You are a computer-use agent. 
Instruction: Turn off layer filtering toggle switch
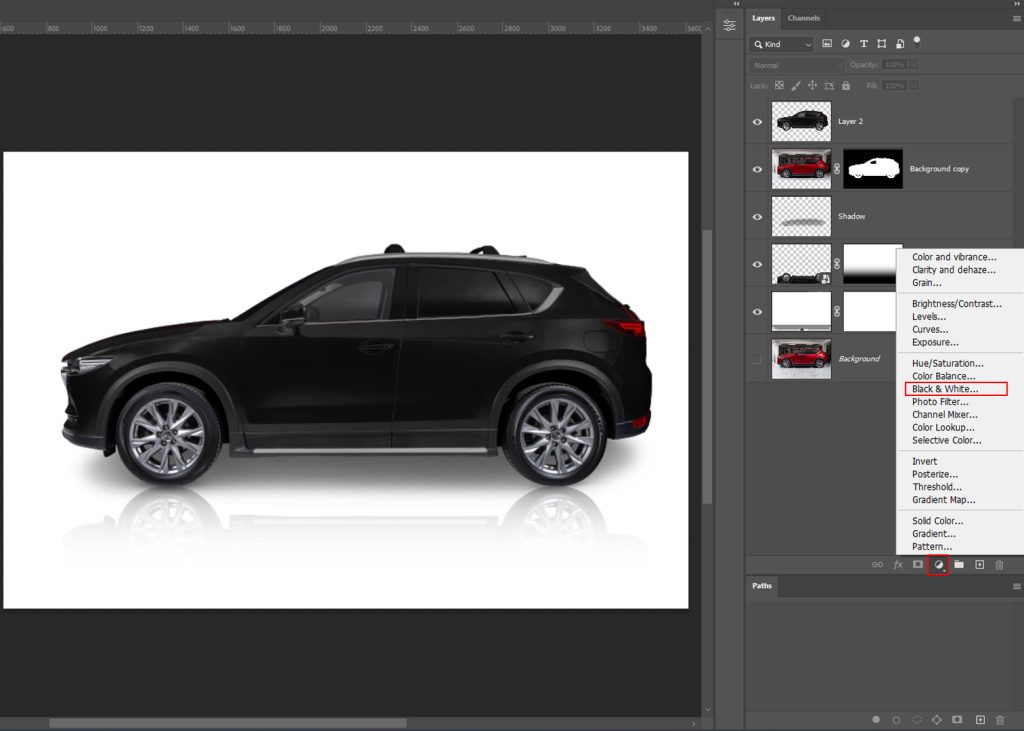pyautogui.click(x=917, y=42)
